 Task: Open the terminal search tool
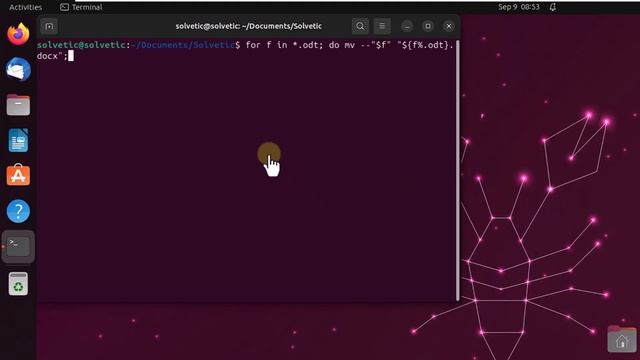[x=360, y=26]
